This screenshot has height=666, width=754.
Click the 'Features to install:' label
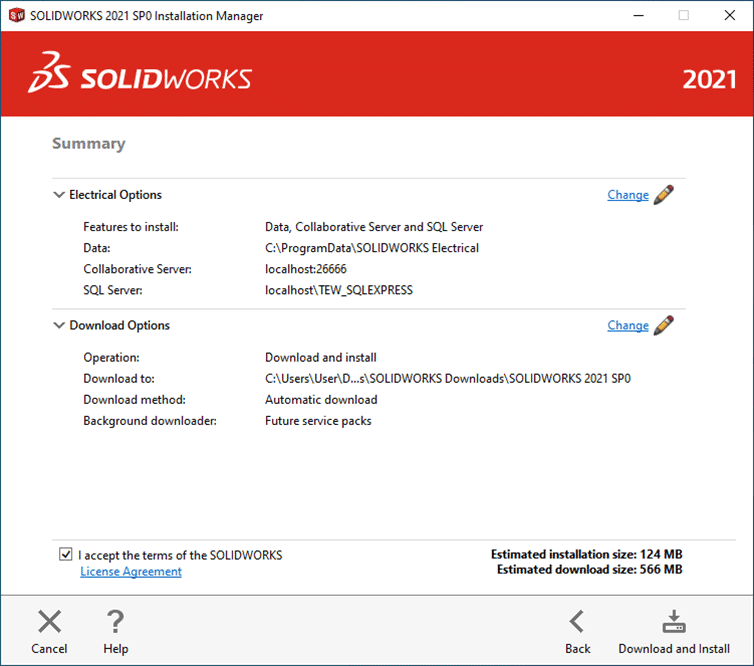pos(131,227)
